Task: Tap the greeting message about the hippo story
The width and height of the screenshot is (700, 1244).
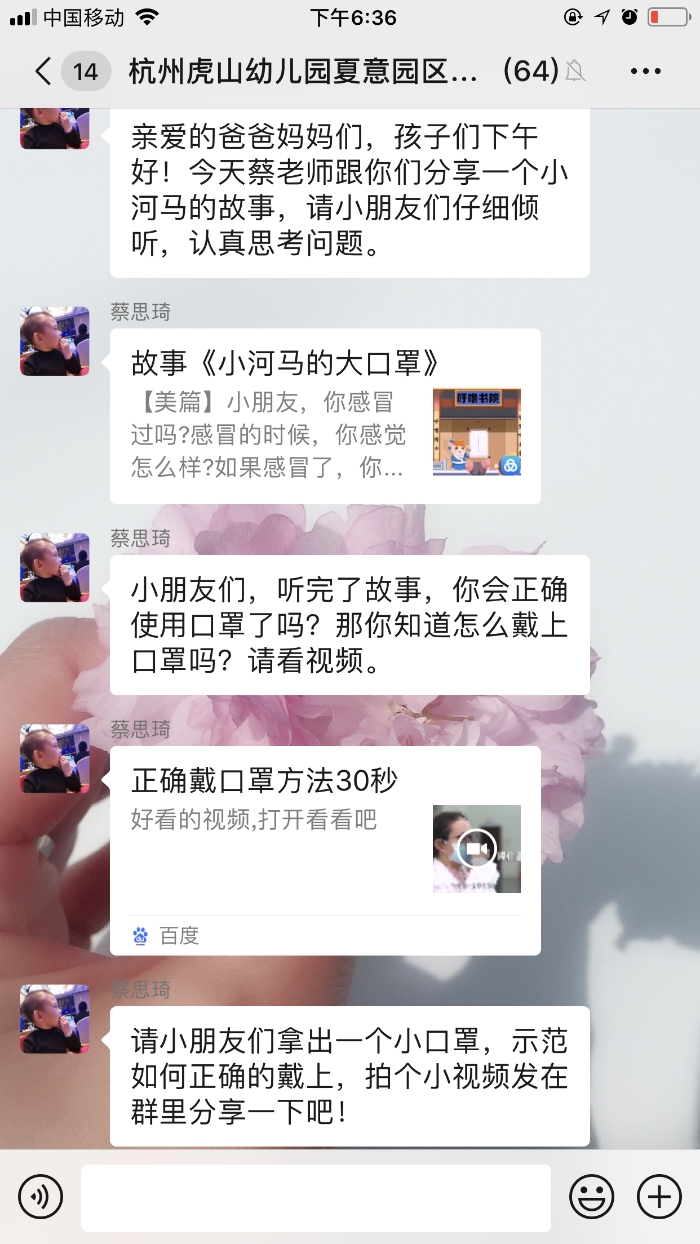Action: (350, 190)
